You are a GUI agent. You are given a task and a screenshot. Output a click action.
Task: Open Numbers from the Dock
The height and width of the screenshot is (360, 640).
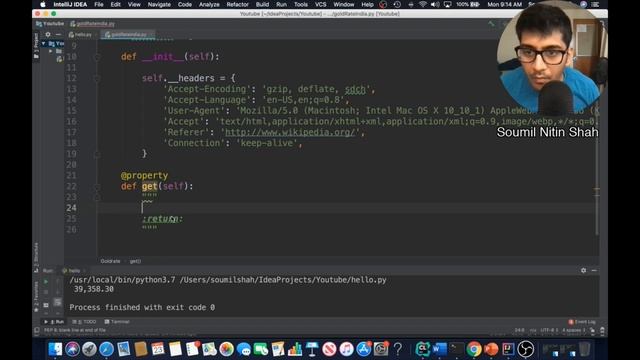[x=295, y=349]
